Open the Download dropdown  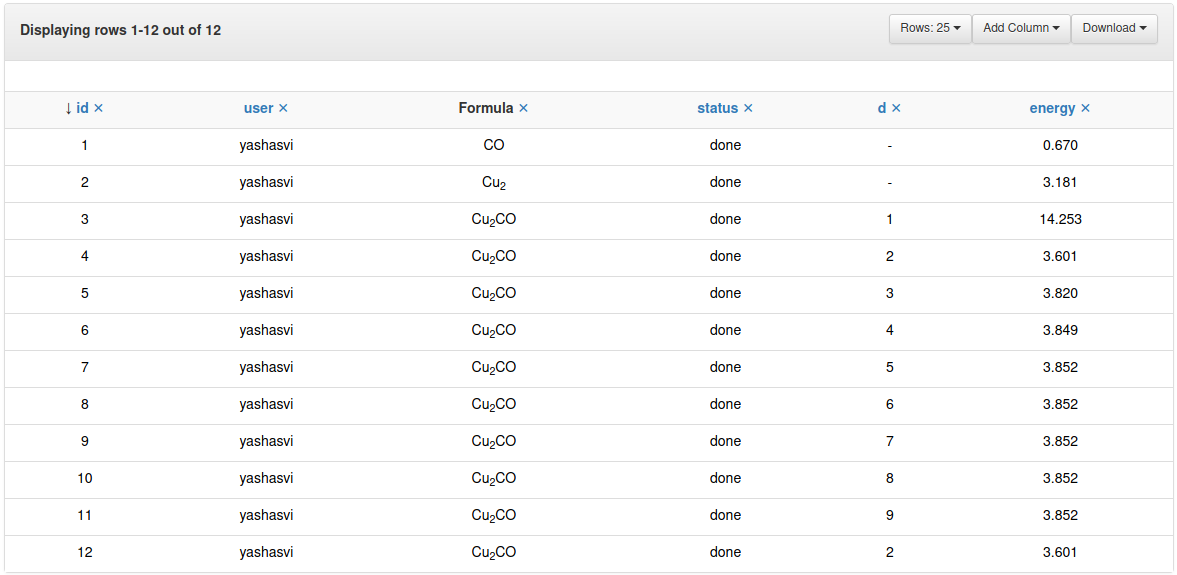(1114, 28)
